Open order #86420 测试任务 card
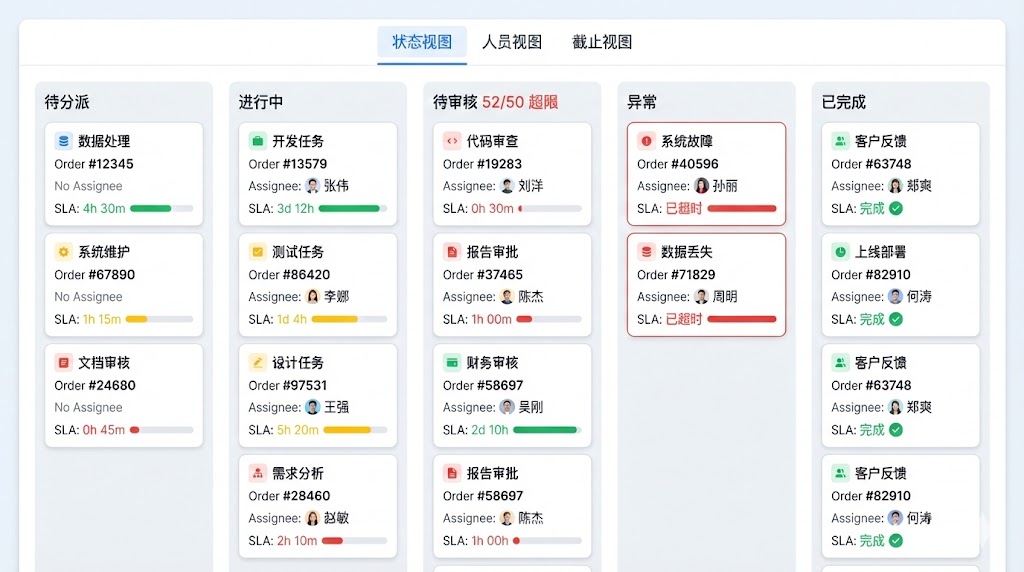This screenshot has height=572, width=1024. (x=317, y=285)
